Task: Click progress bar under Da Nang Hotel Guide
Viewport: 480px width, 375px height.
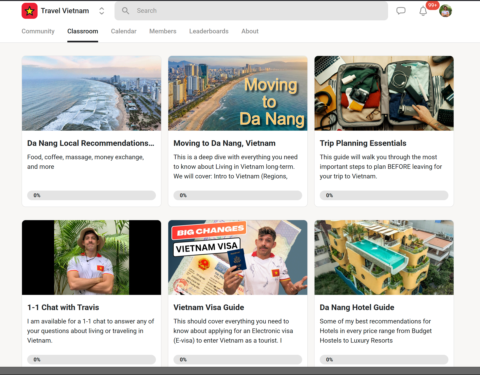Action: click(x=384, y=360)
